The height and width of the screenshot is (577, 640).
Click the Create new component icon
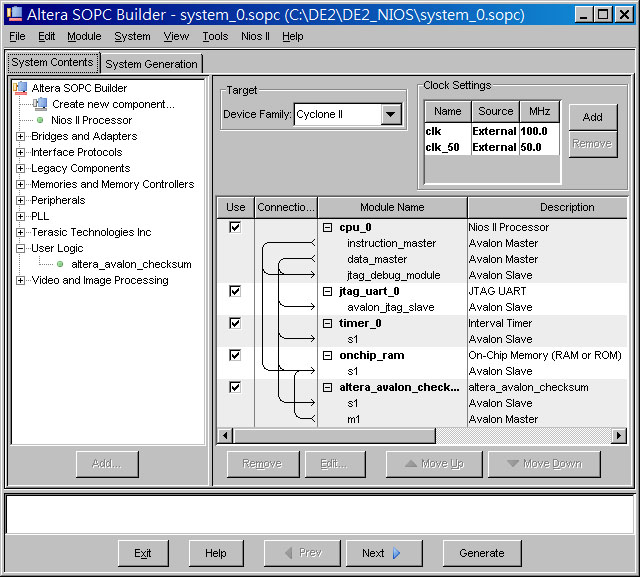[40, 104]
